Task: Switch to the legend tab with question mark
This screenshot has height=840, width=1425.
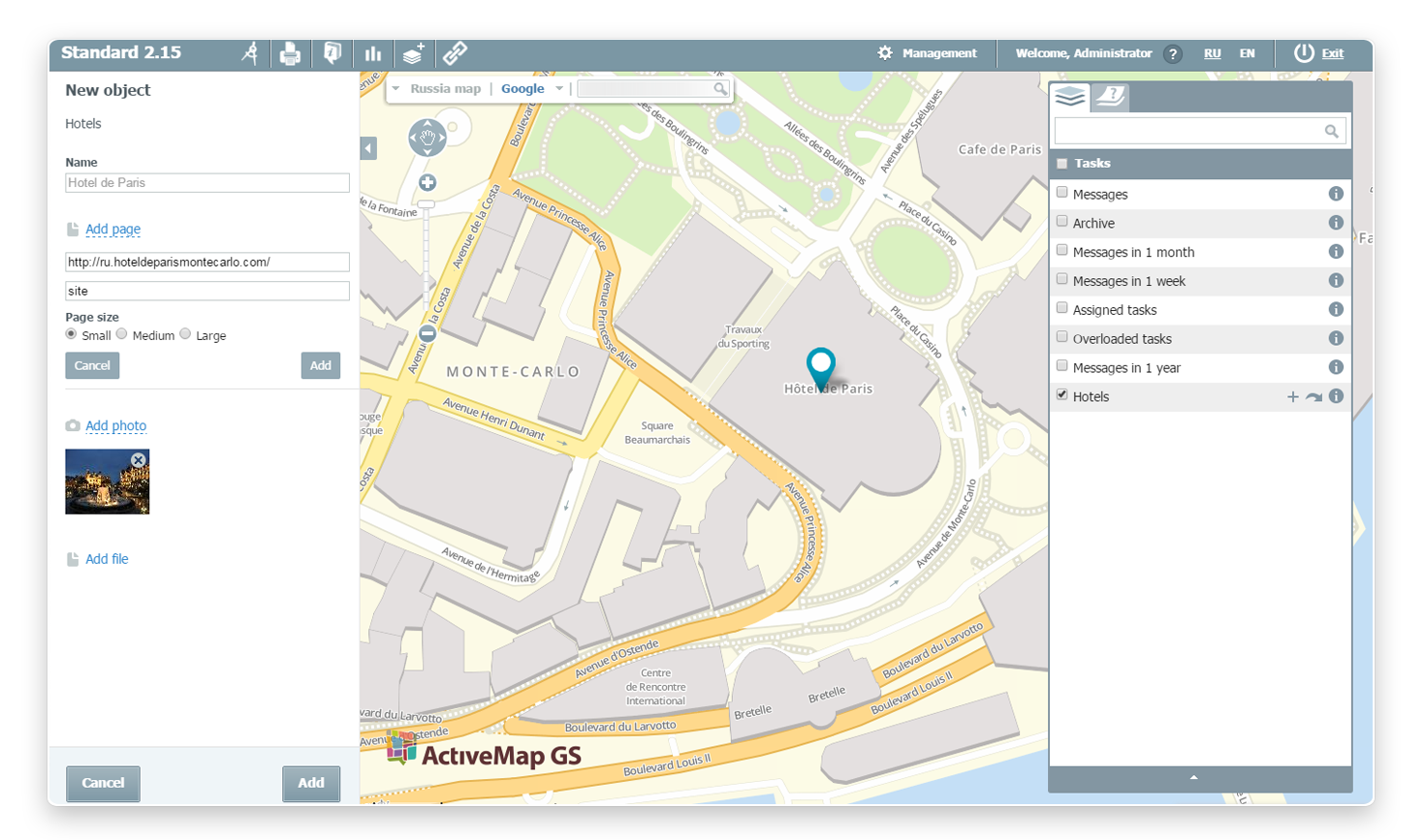Action: coord(1111,96)
